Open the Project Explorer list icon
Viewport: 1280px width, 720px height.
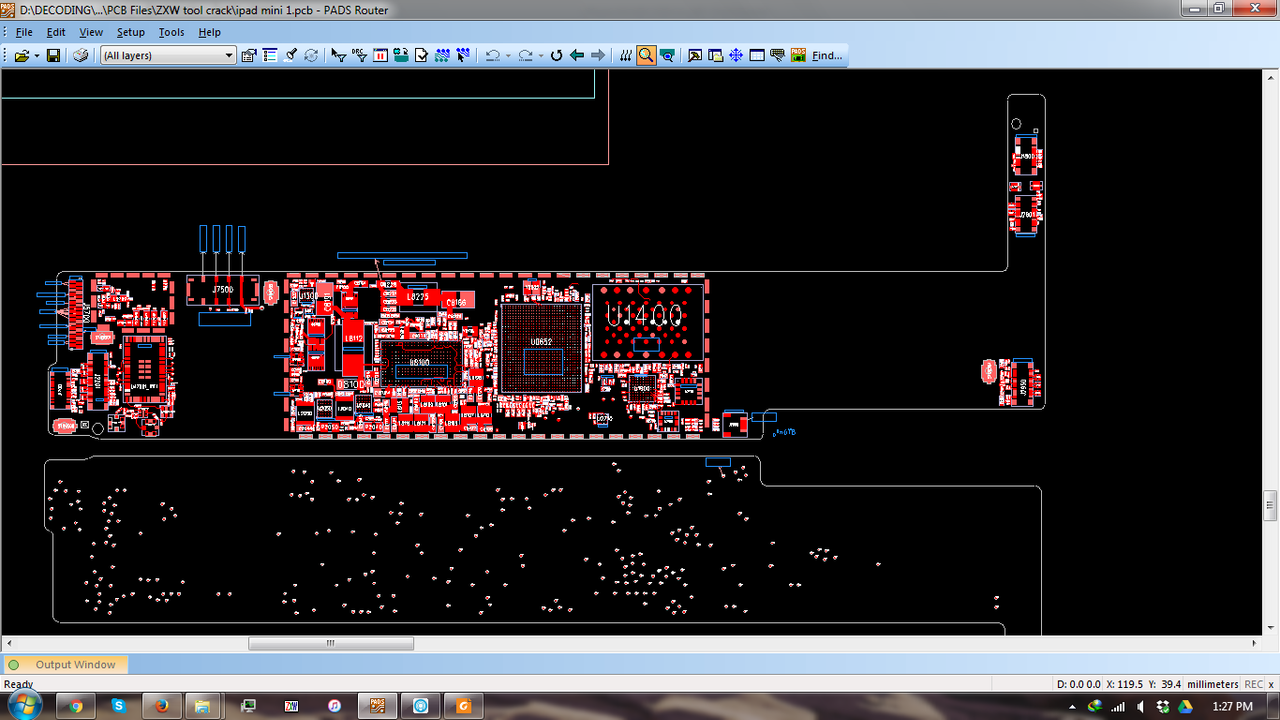(270, 55)
